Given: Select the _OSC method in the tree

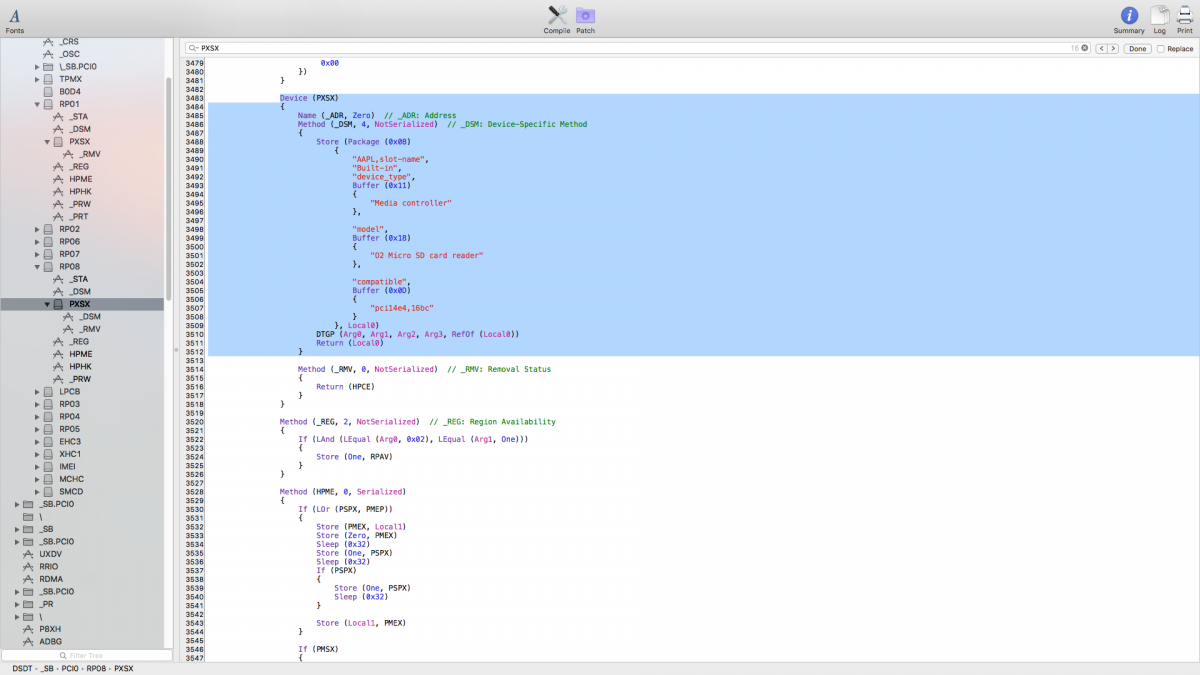Looking at the screenshot, I should (x=69, y=54).
